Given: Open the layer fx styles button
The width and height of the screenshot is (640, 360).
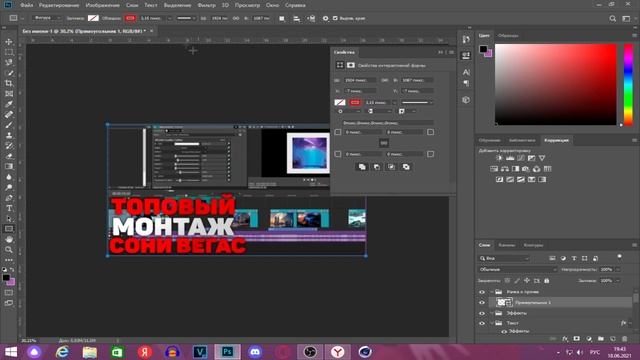Looking at the screenshot, I should [564, 339].
